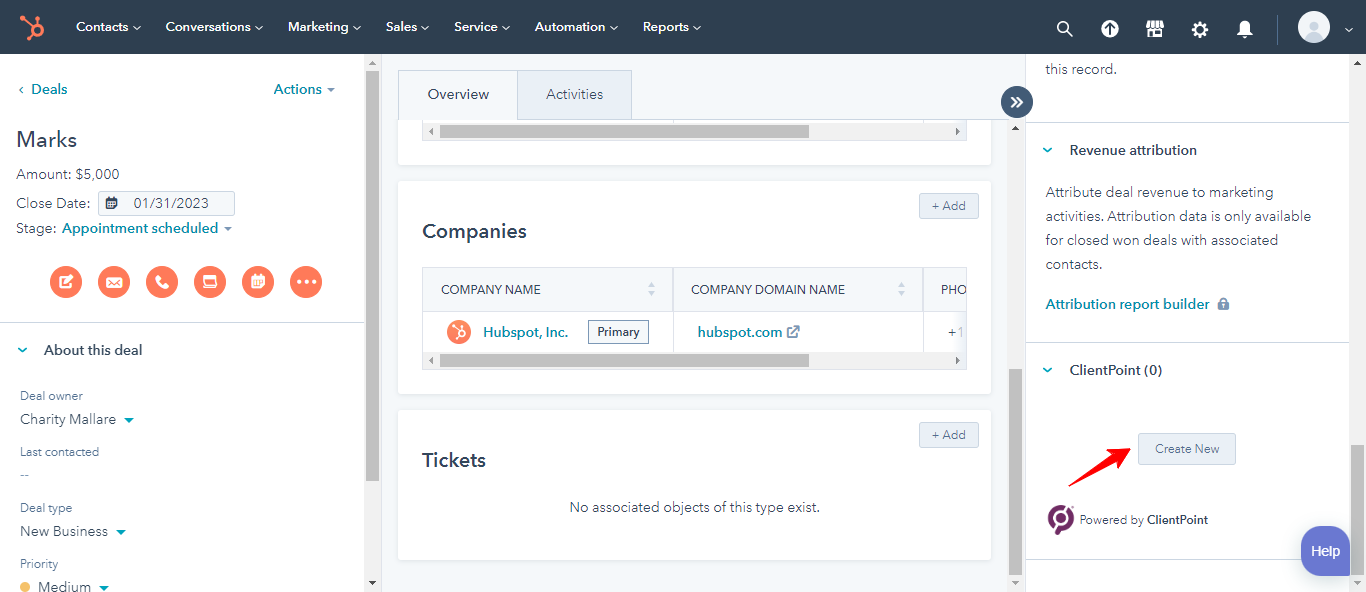The width and height of the screenshot is (1366, 592).
Task: Click + Add in Tickets card
Action: (x=949, y=435)
